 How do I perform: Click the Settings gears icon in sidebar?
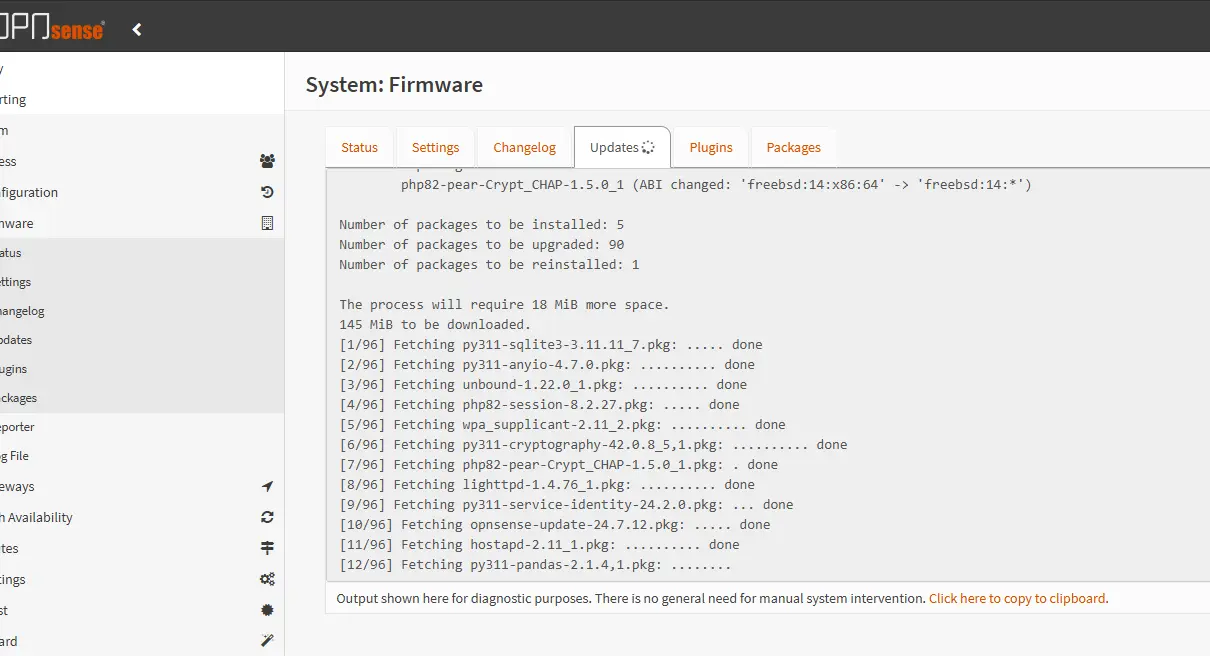click(267, 579)
